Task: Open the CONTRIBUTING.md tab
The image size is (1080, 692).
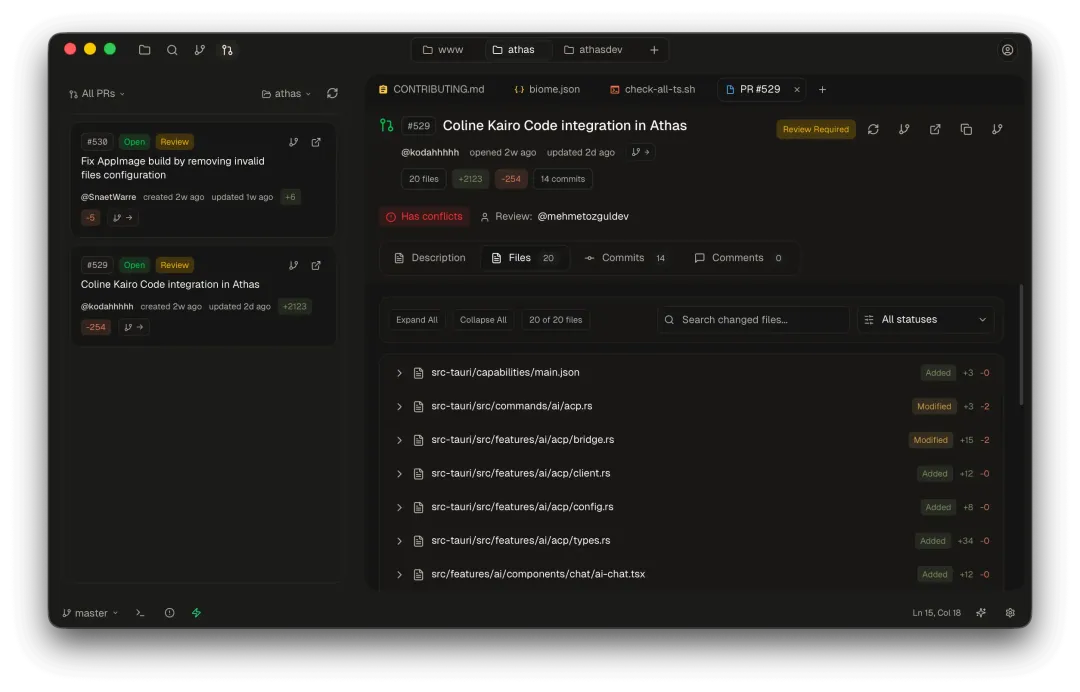Action: tap(432, 90)
